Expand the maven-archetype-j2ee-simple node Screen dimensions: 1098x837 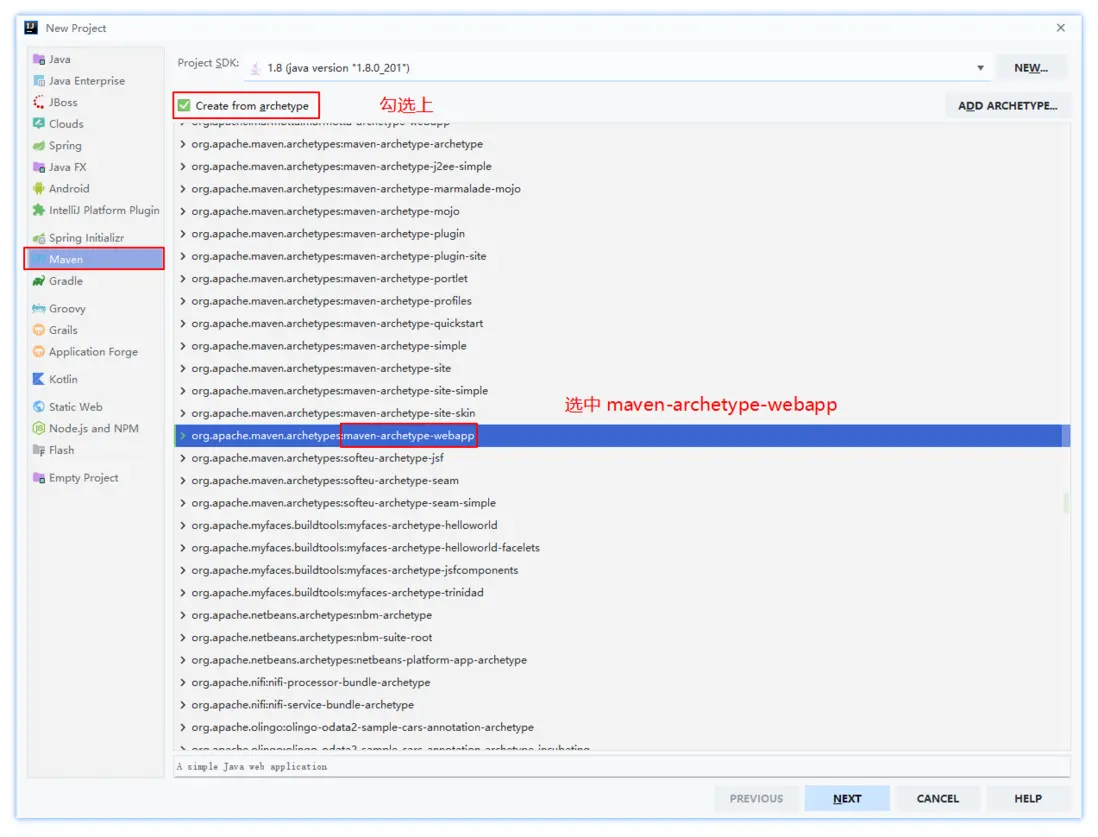coord(183,167)
